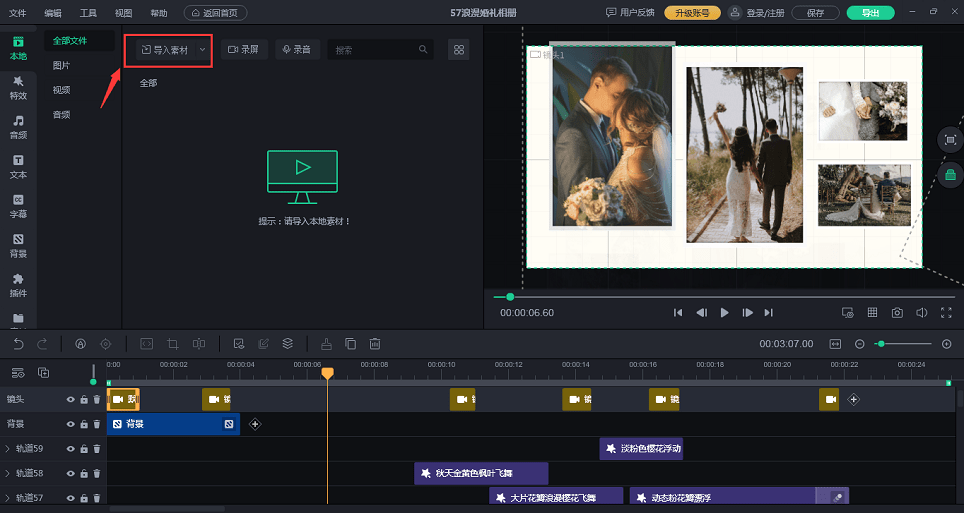Open the 本地 local media sidebar tab
964x513 pixels.
(18, 49)
